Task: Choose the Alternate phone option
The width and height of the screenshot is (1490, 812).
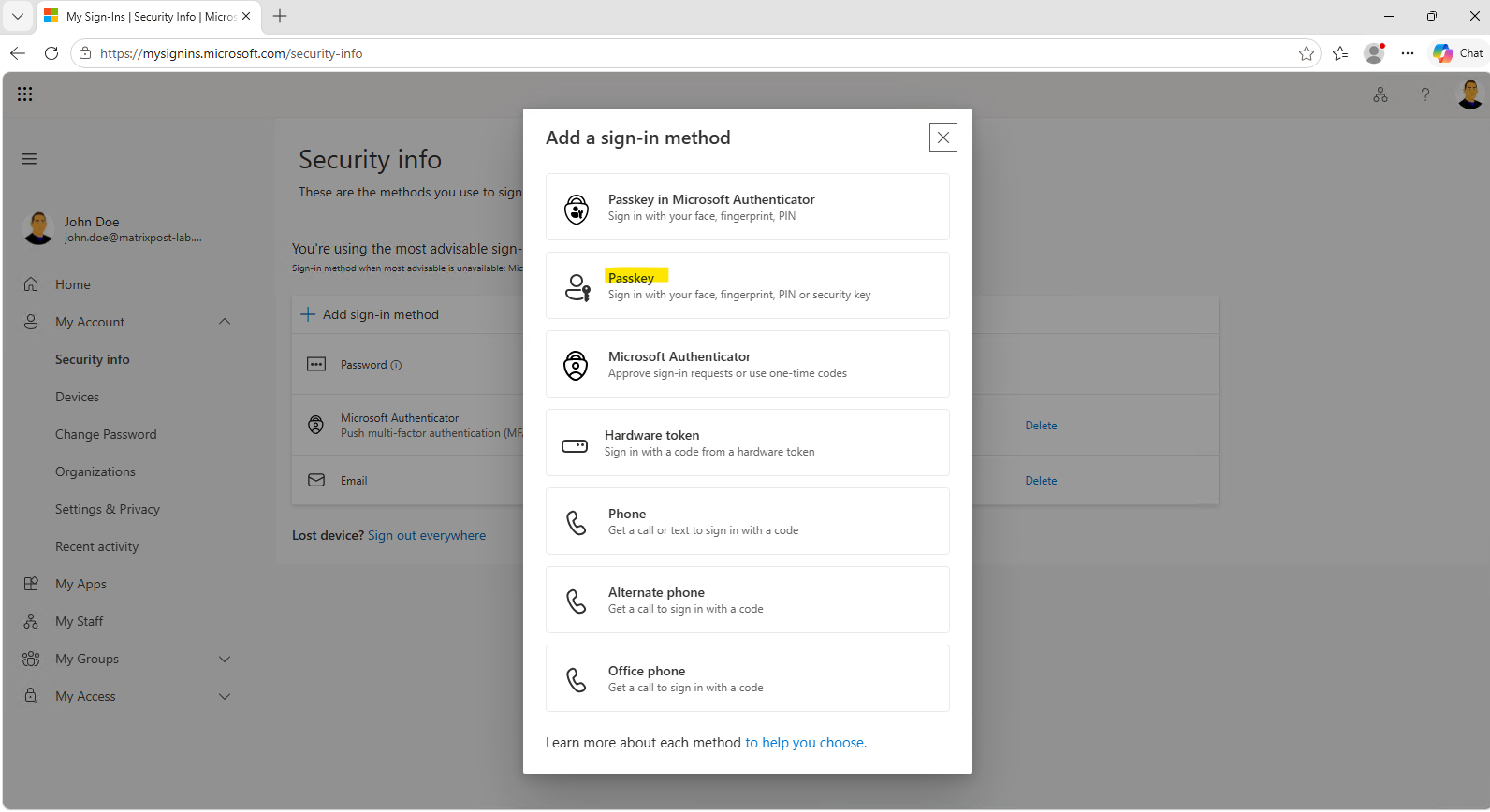Action: 747,600
